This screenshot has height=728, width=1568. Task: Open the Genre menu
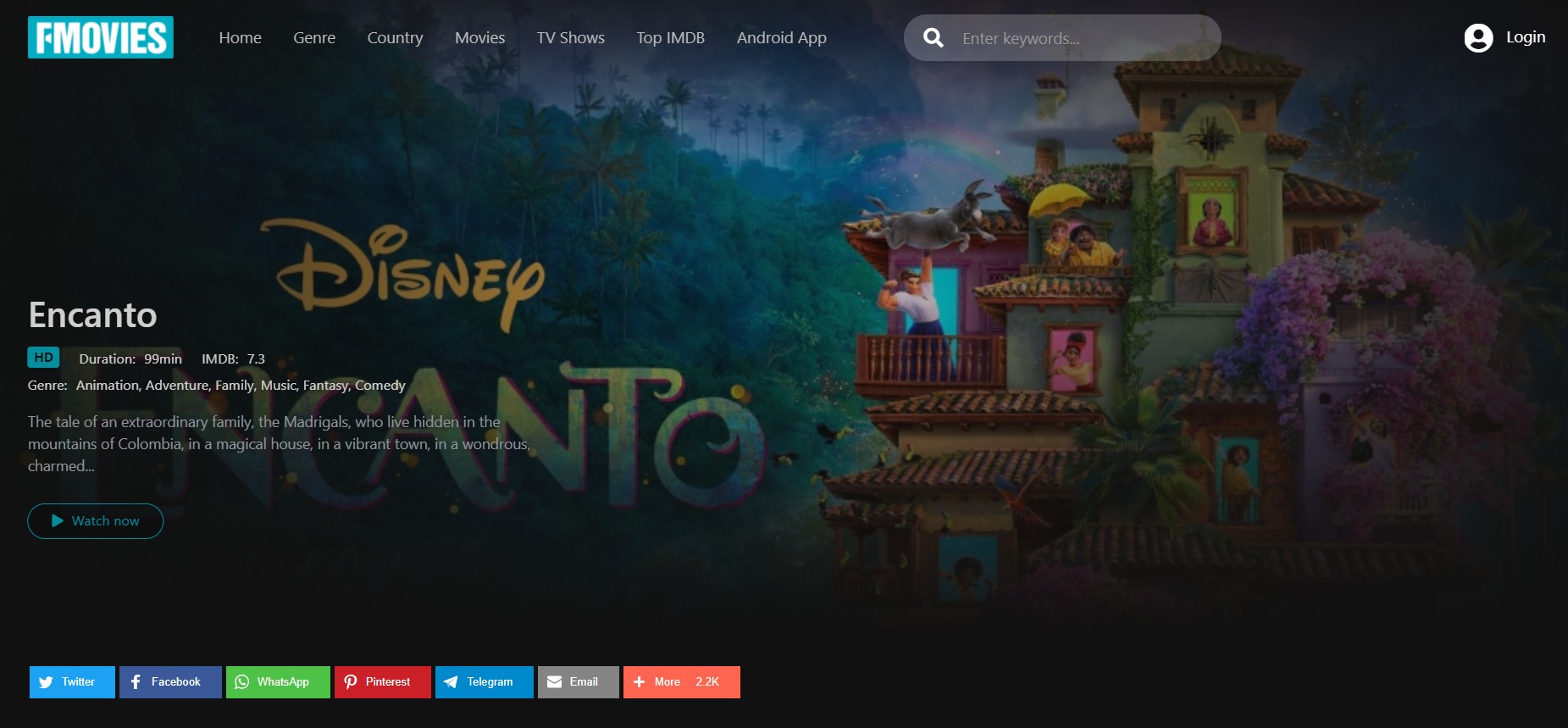(314, 37)
